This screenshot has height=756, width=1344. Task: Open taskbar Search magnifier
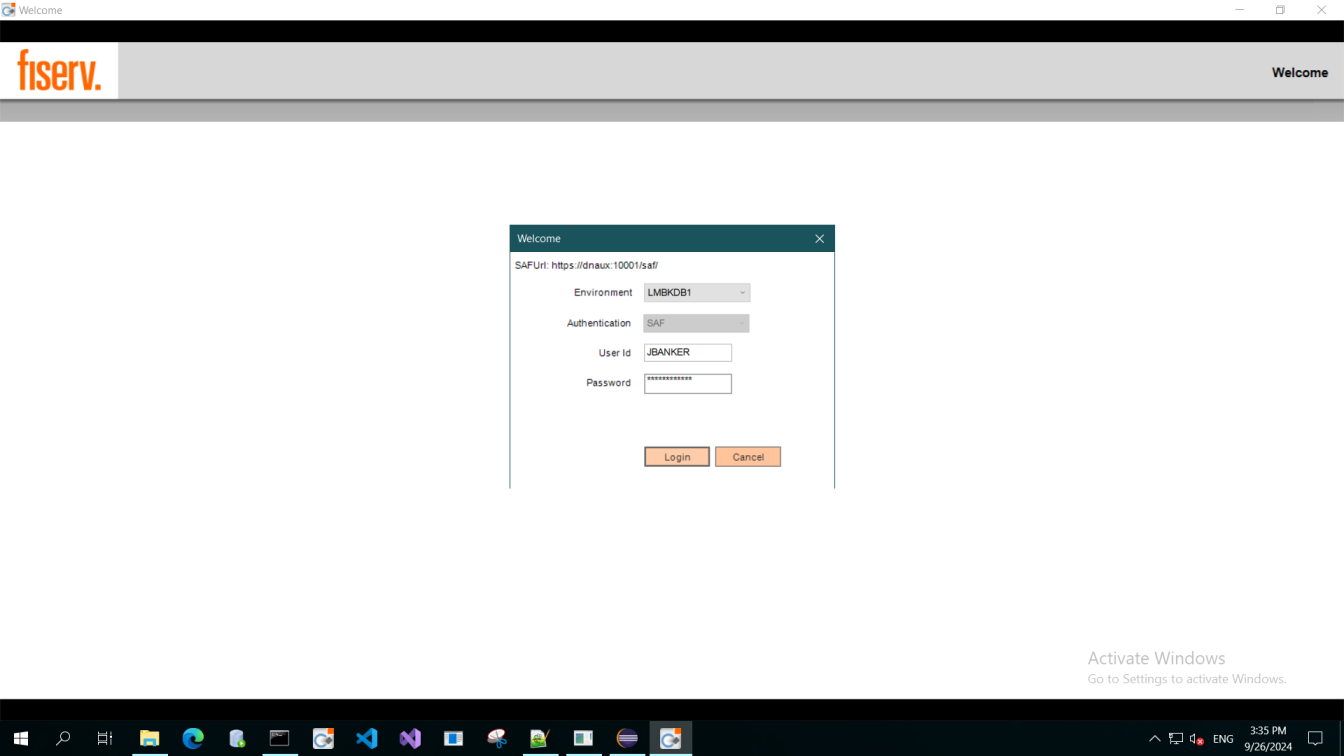tap(63, 739)
